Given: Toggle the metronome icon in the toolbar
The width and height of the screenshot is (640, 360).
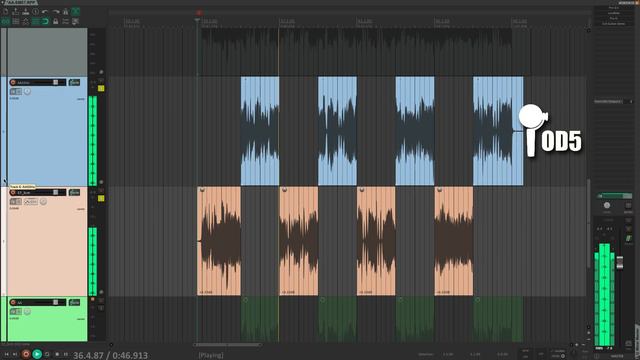Looking at the screenshot, I should click(x=65, y=11).
